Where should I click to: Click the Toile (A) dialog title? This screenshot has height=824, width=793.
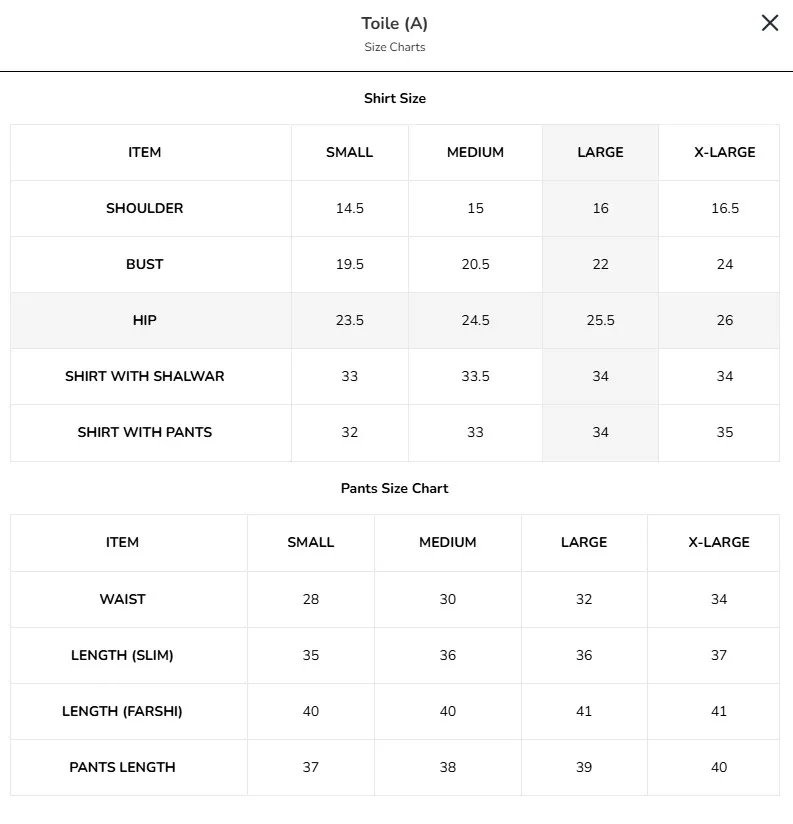click(x=395, y=24)
